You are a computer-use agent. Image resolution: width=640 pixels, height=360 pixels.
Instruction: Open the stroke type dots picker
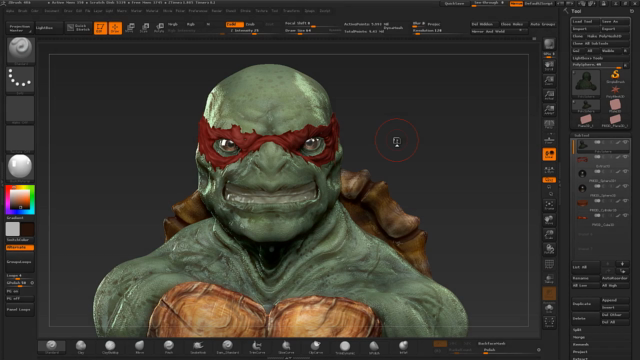(x=20, y=80)
